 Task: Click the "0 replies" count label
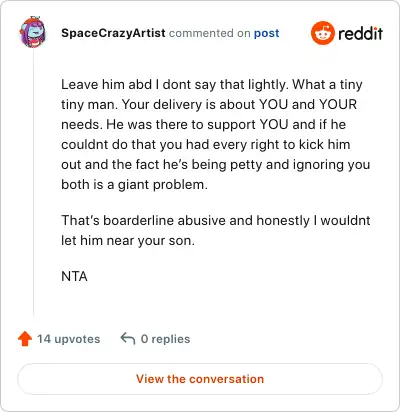[x=165, y=339]
